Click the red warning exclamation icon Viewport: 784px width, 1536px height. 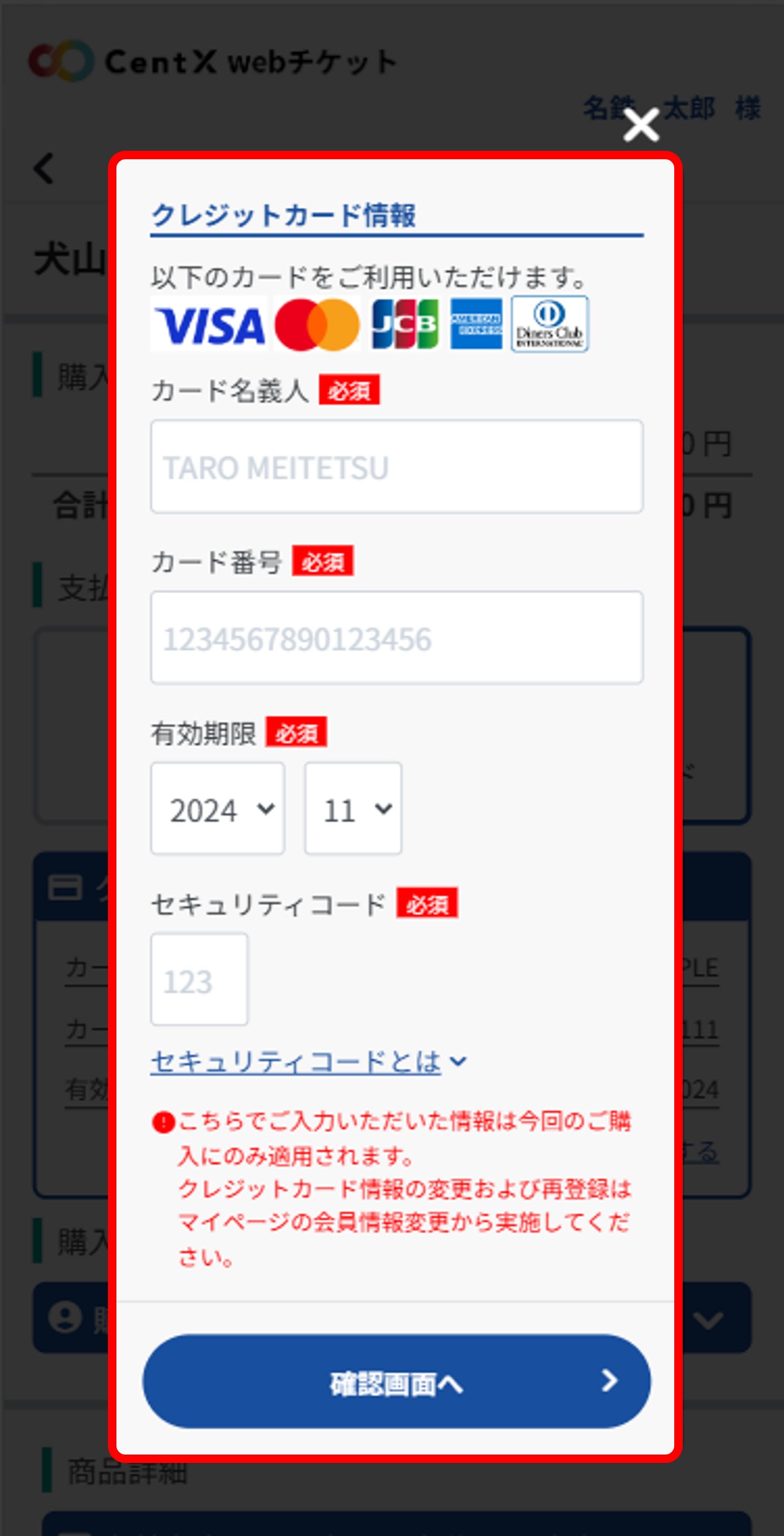[x=163, y=1123]
